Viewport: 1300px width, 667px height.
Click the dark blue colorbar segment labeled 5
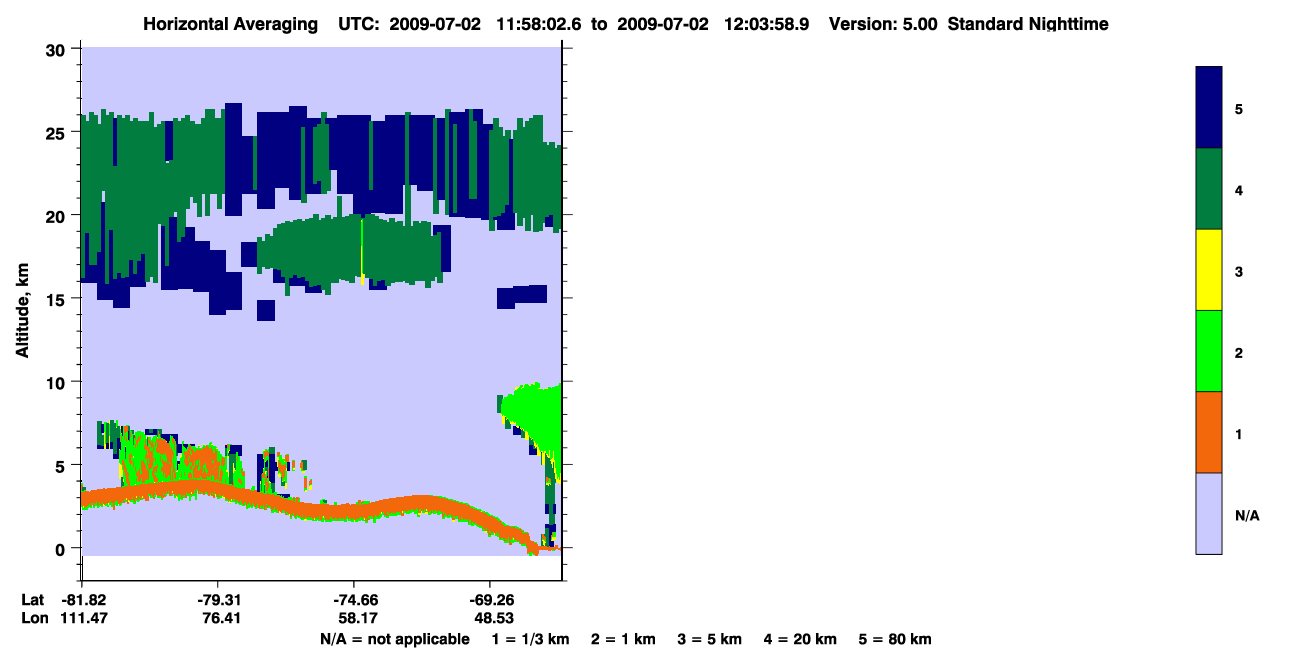1209,108
